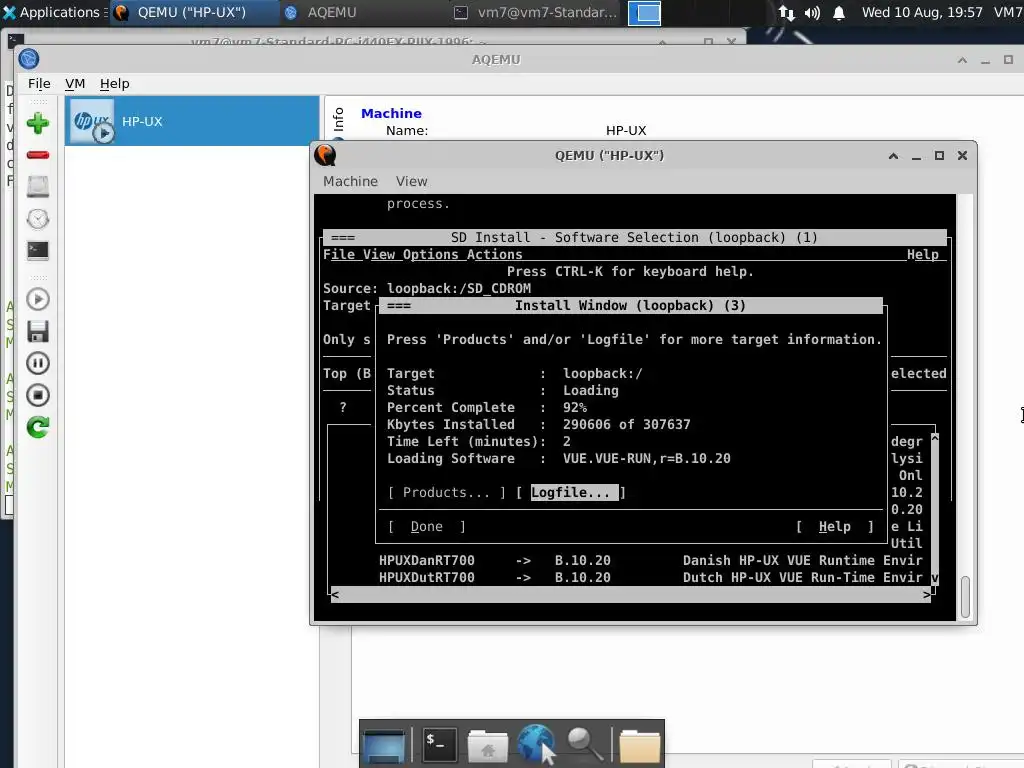The image size is (1024, 768).
Task: Click the network connection tray icon
Action: point(786,12)
